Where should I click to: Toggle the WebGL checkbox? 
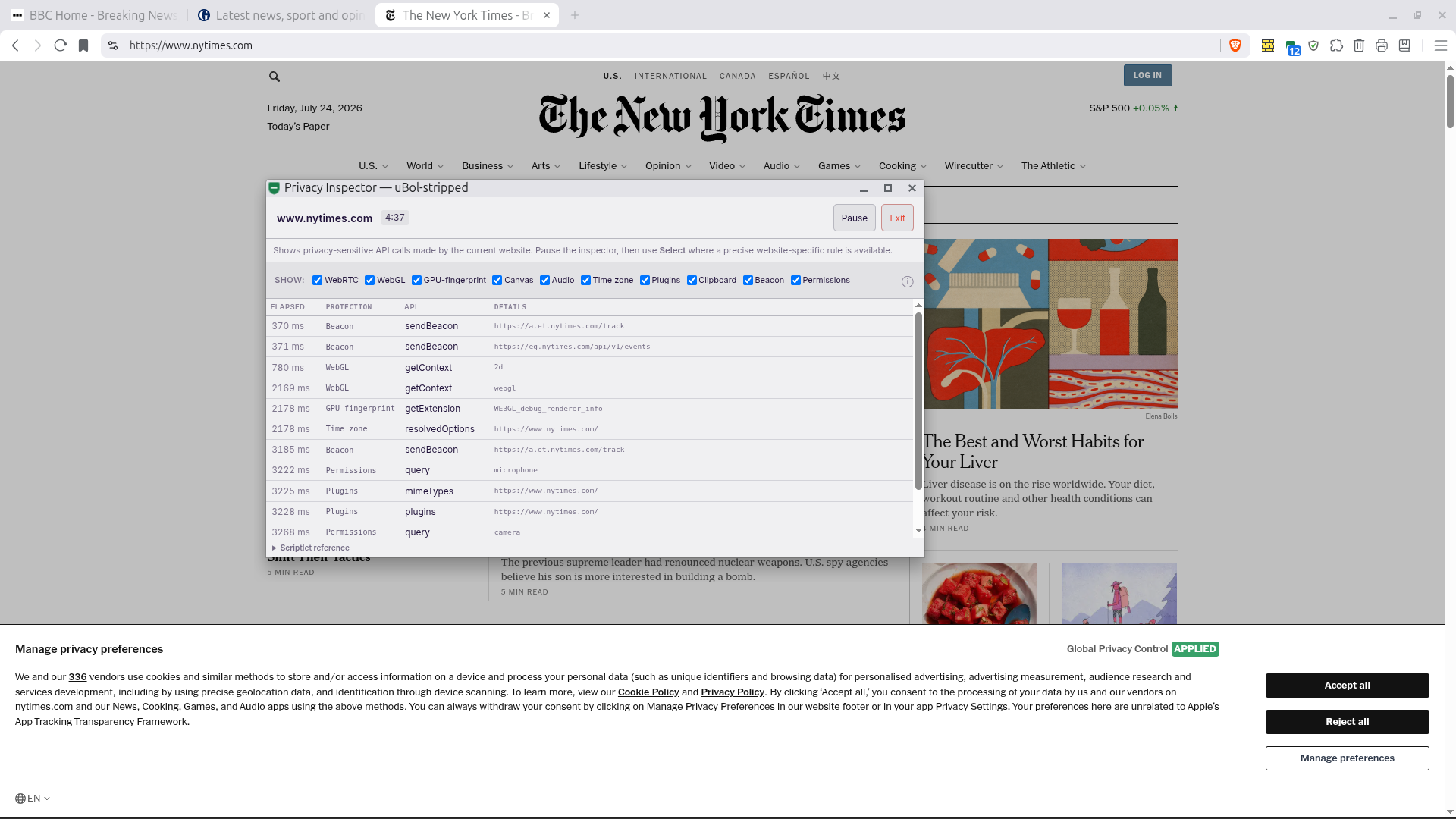point(370,281)
